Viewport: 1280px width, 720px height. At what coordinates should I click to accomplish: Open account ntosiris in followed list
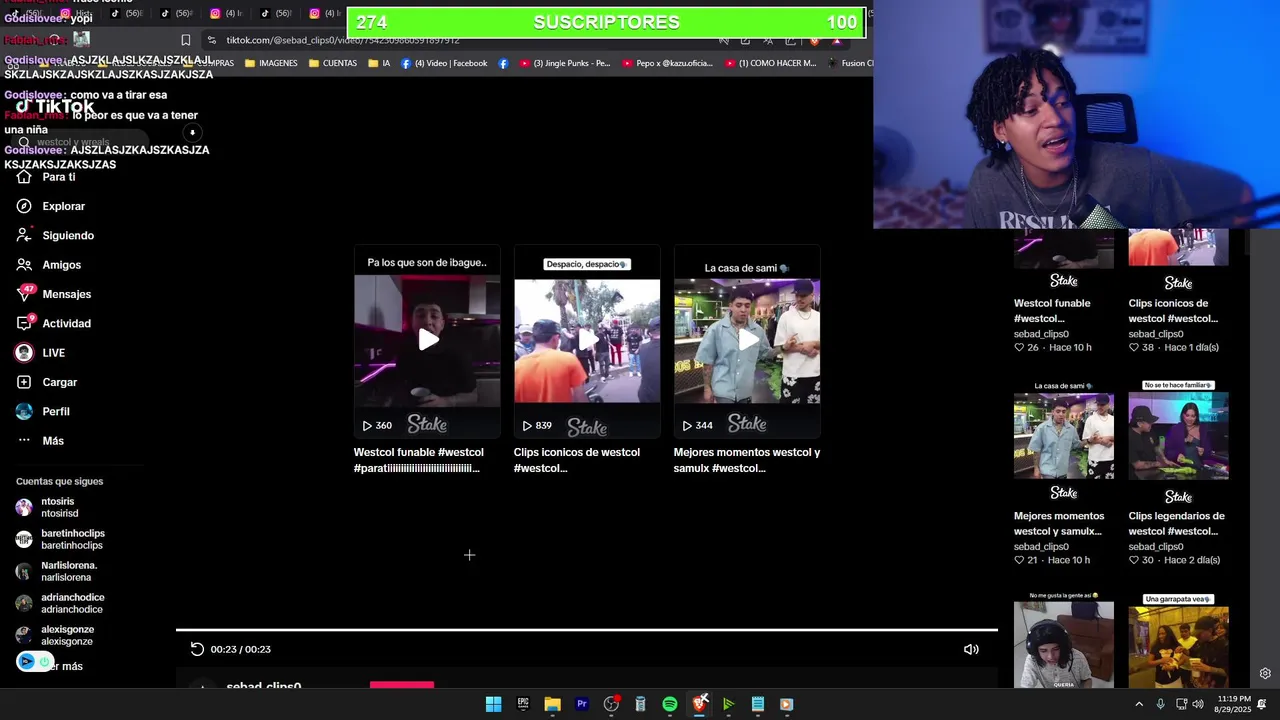[60, 507]
